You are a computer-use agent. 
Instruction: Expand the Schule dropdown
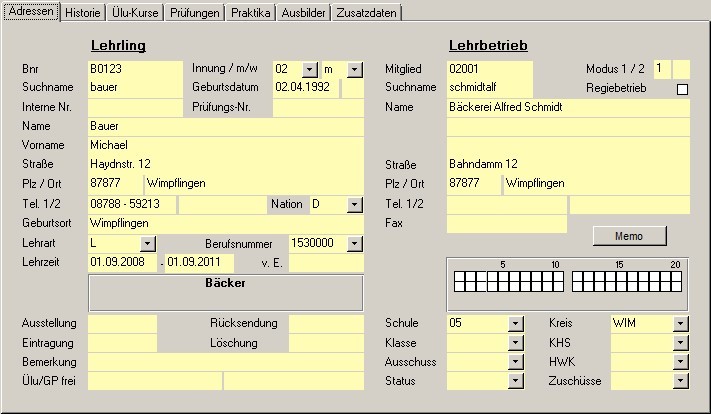click(516, 324)
